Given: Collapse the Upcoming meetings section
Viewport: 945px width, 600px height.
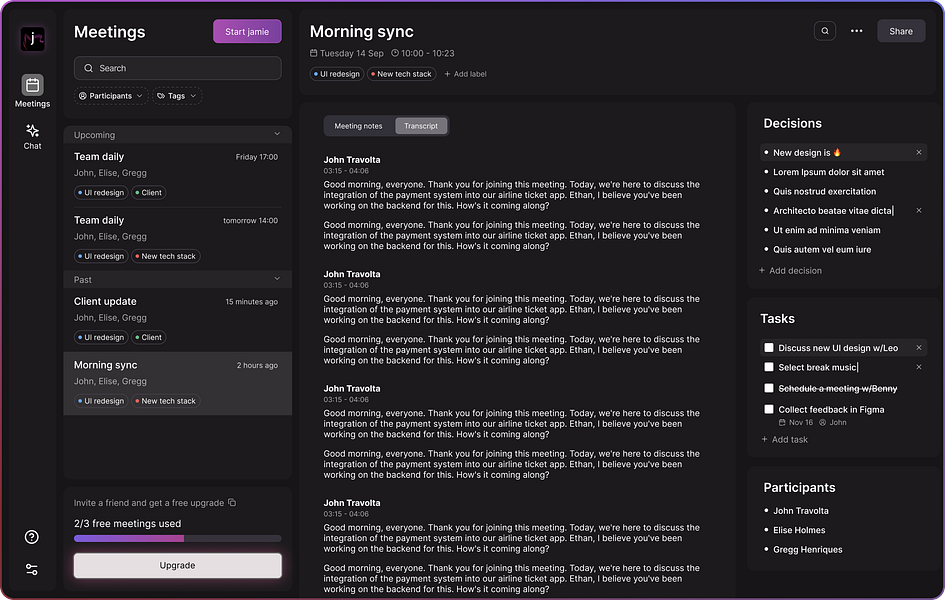Looking at the screenshot, I should click(277, 135).
